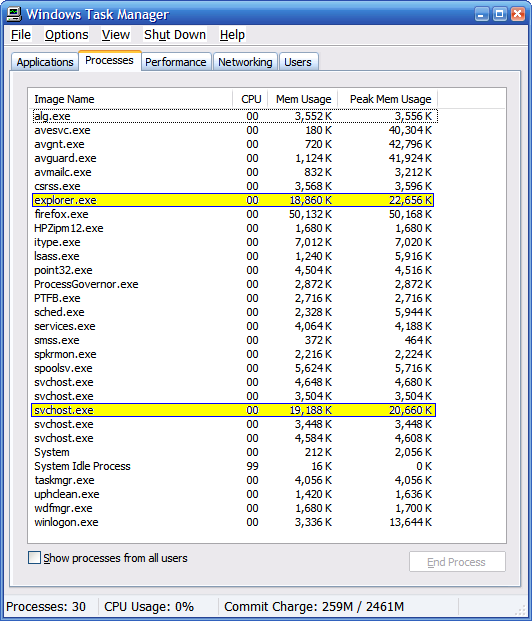The height and width of the screenshot is (621, 532).
Task: Open the File menu
Action: pyautogui.click(x=21, y=35)
